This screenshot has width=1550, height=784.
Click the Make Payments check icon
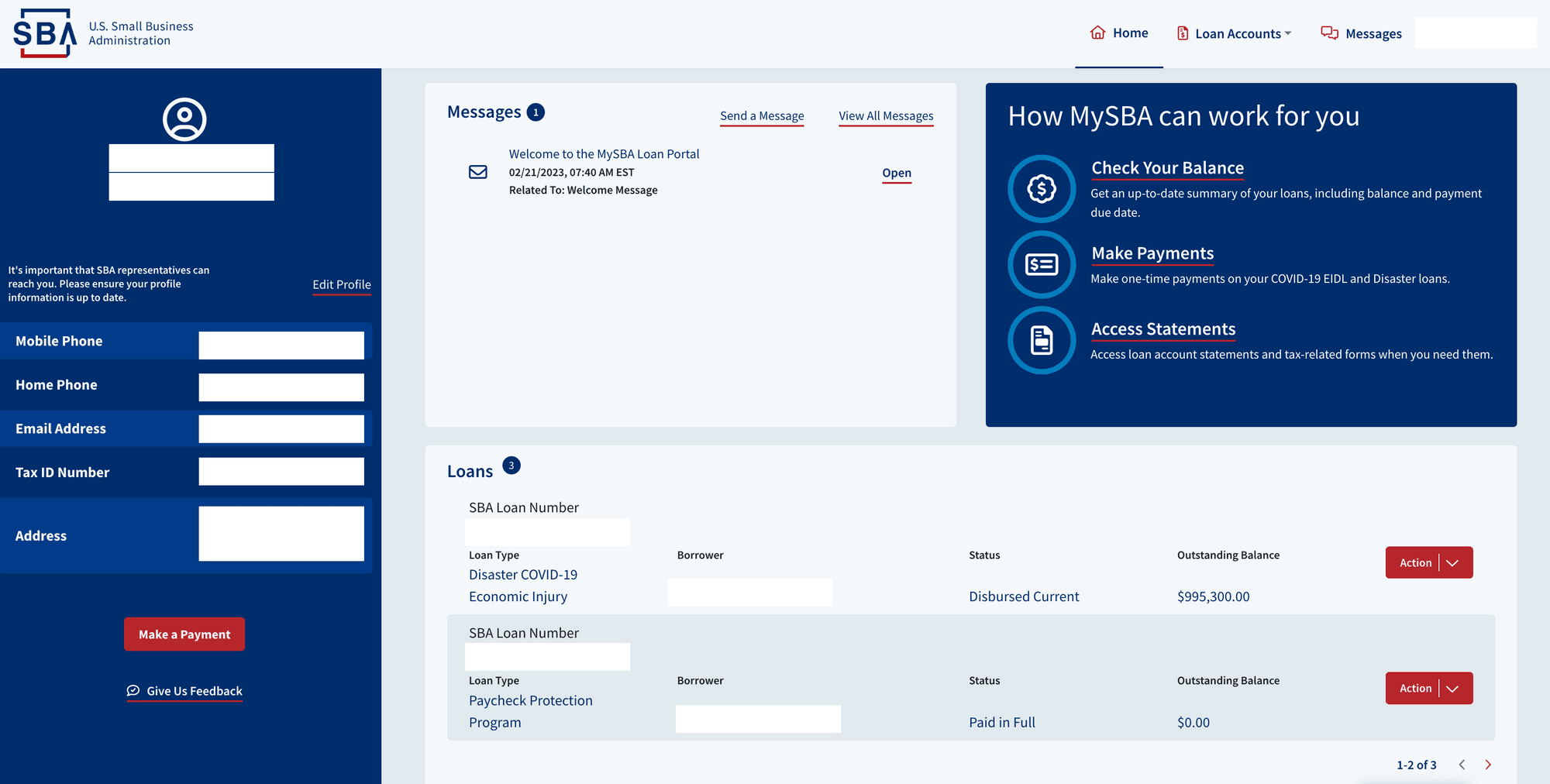(1041, 264)
